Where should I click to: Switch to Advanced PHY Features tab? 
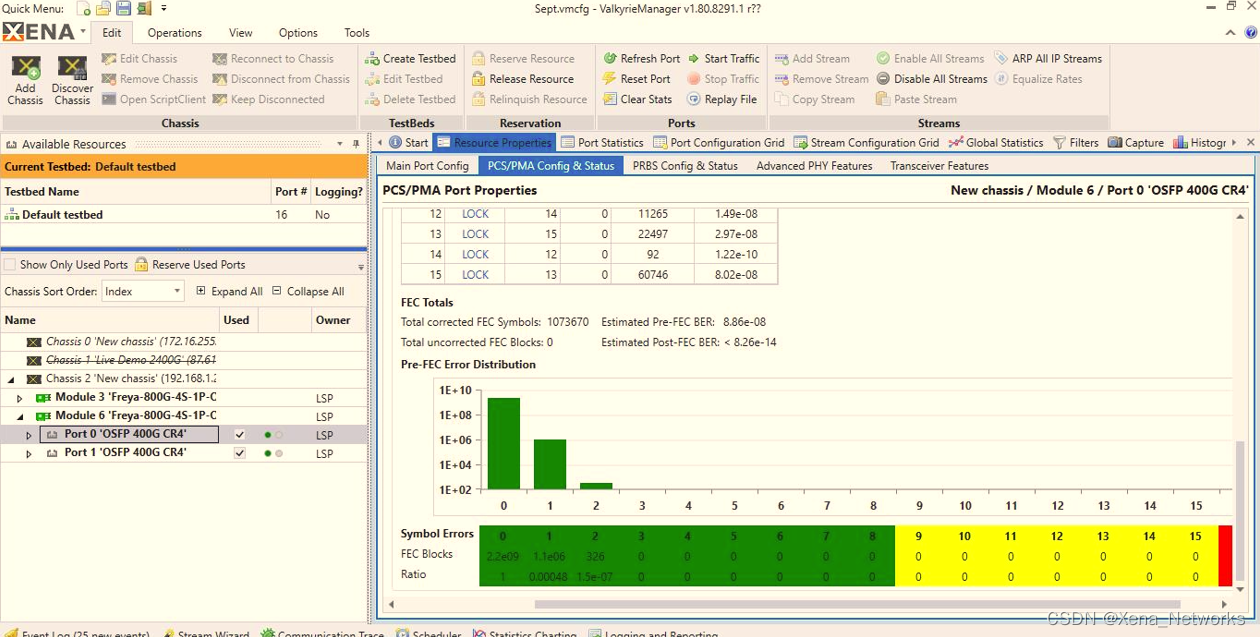[814, 166]
